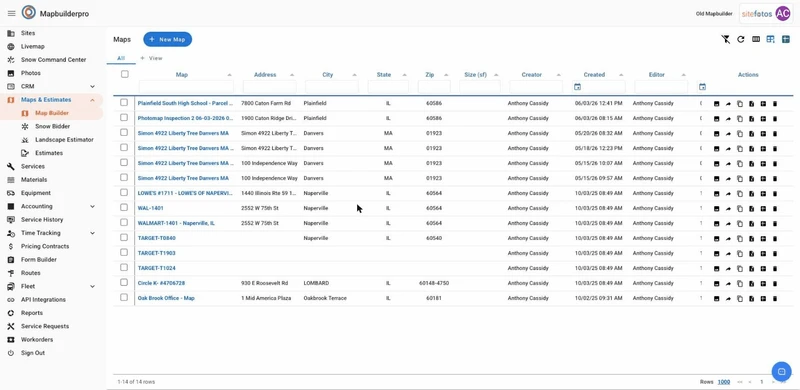
Task: Click the save icon in WAL-1401 row
Action: coord(716,209)
